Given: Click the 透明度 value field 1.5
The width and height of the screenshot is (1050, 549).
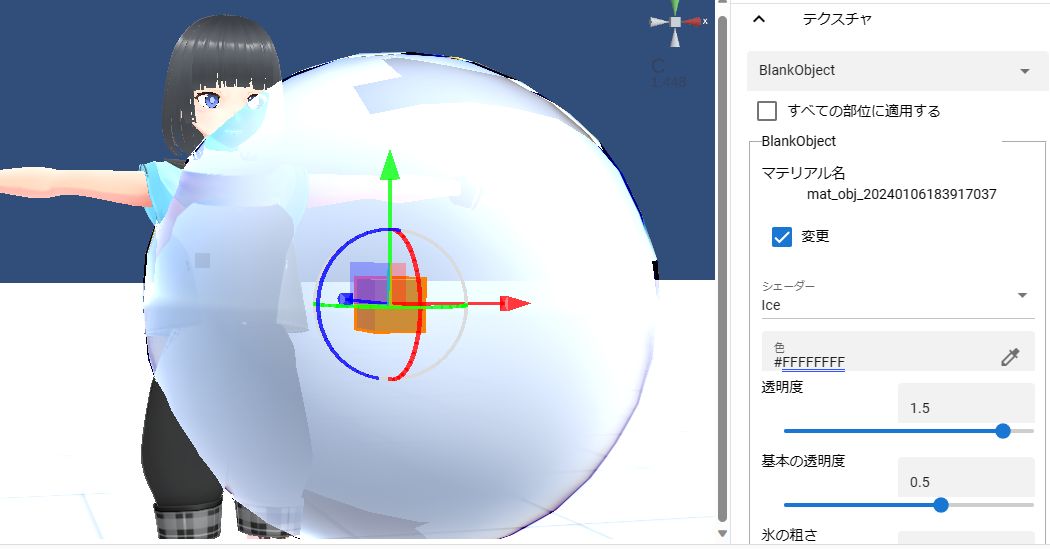Looking at the screenshot, I should coord(966,404).
